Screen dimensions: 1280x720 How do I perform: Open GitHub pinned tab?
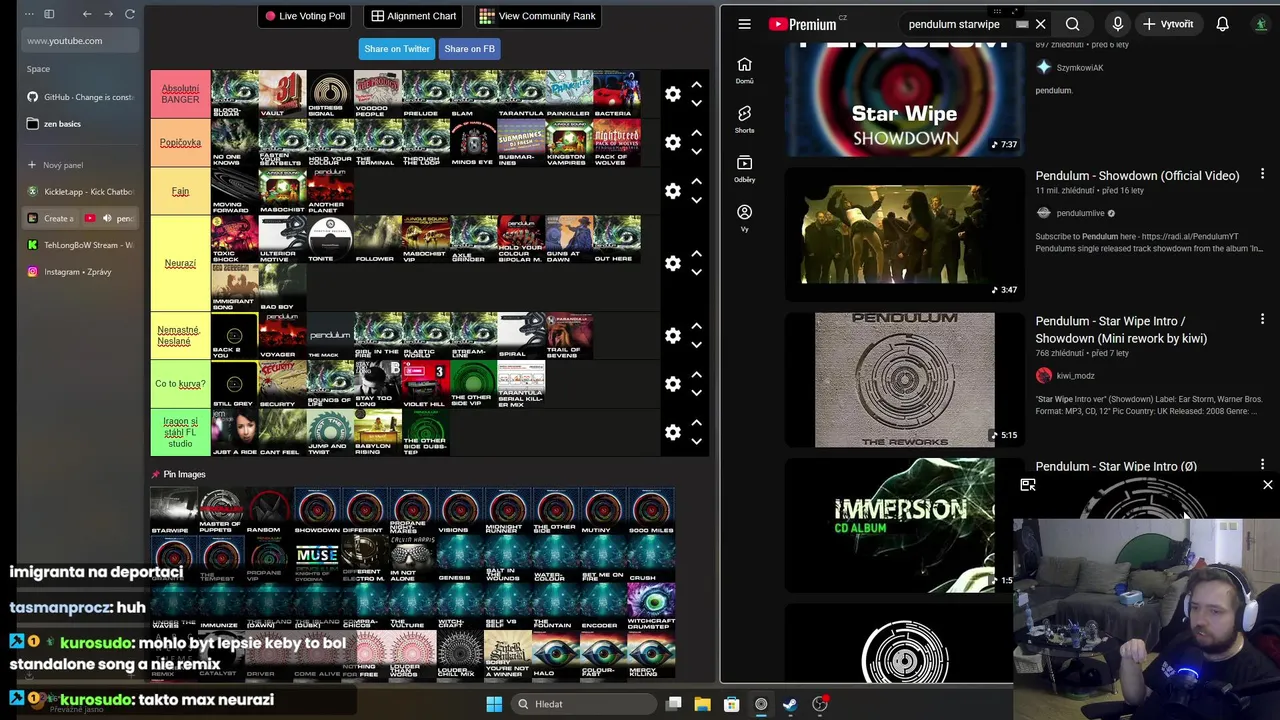click(80, 97)
